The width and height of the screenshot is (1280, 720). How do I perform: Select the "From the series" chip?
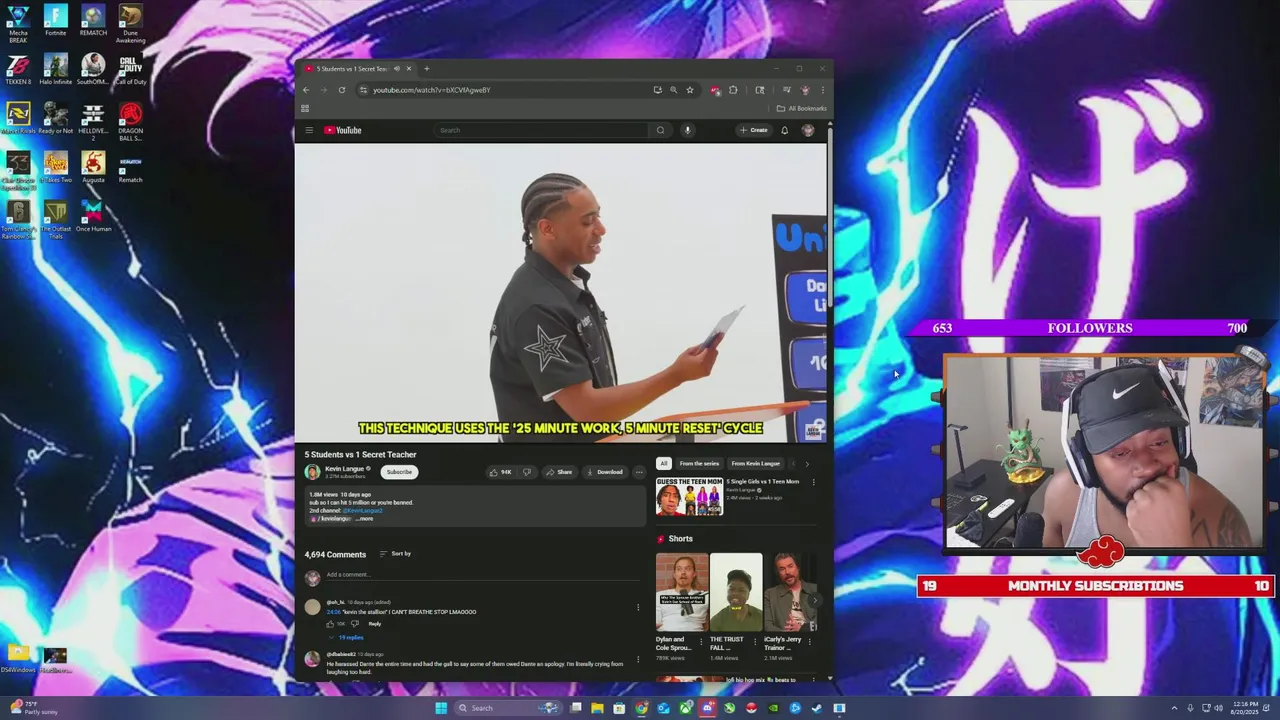699,464
